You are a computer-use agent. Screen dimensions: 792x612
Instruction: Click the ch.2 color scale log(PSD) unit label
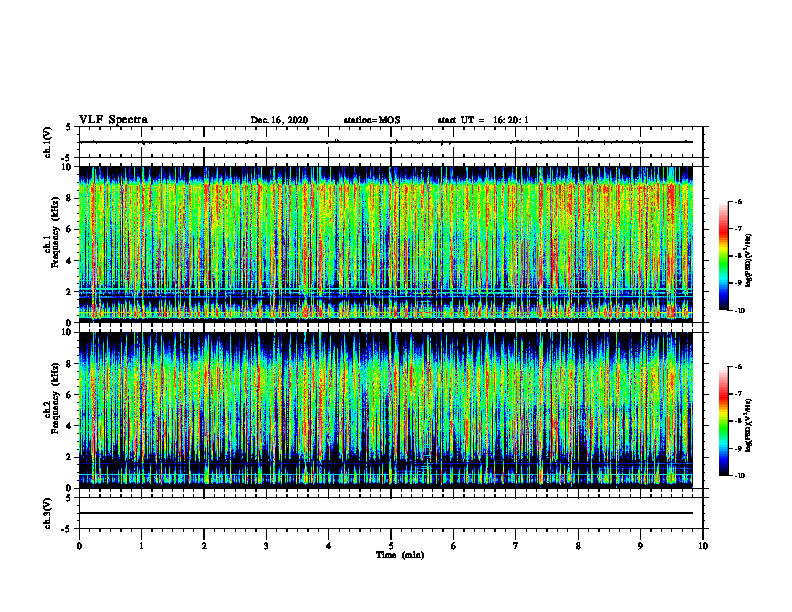749,426
